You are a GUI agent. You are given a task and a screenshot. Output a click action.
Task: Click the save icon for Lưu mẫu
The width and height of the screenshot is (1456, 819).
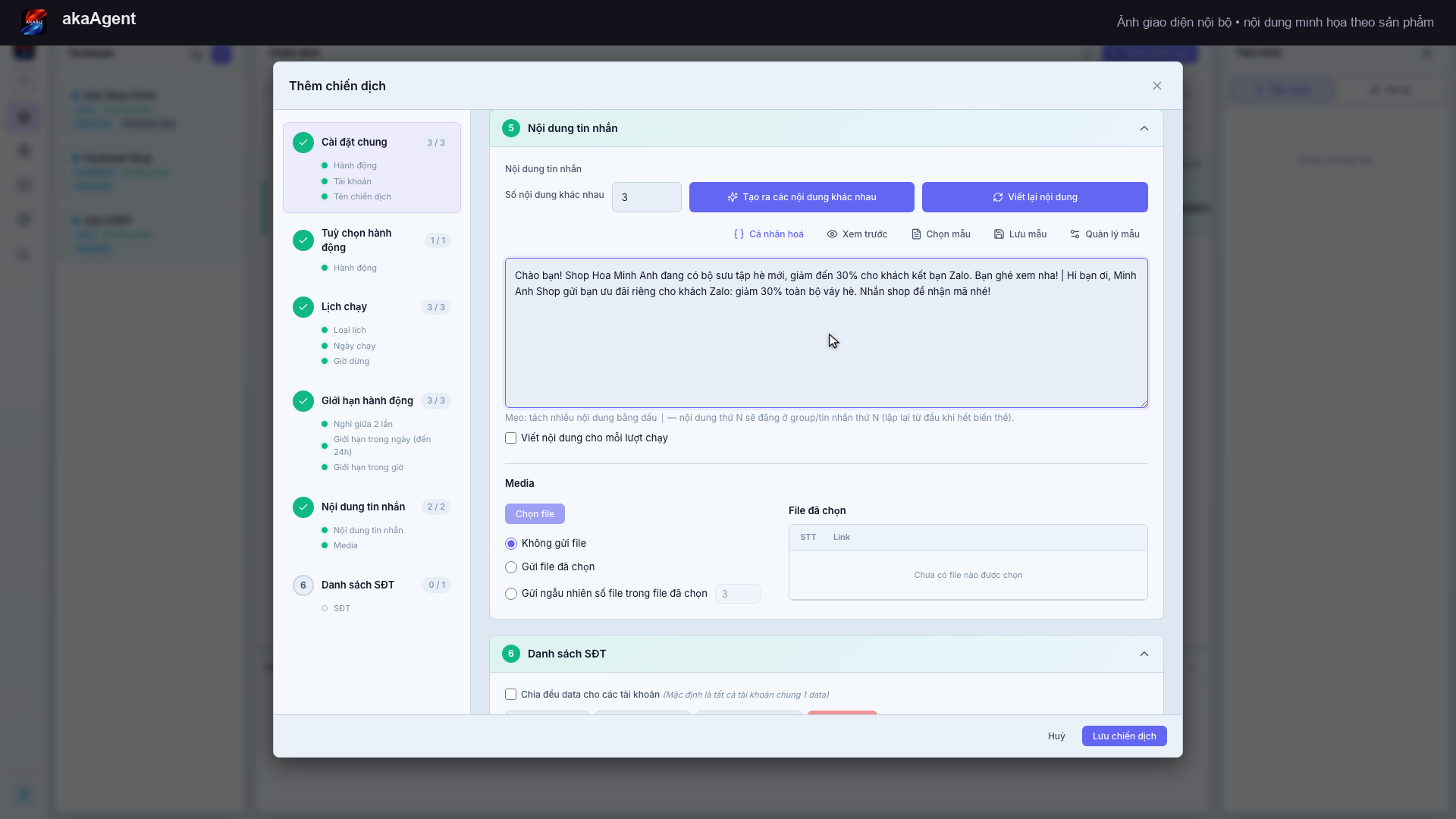(999, 234)
